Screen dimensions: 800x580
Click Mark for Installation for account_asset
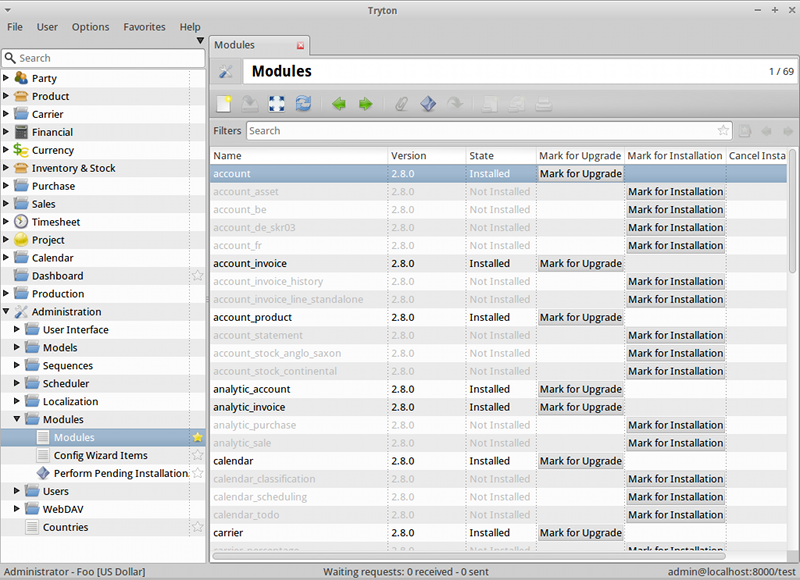pyautogui.click(x=675, y=192)
